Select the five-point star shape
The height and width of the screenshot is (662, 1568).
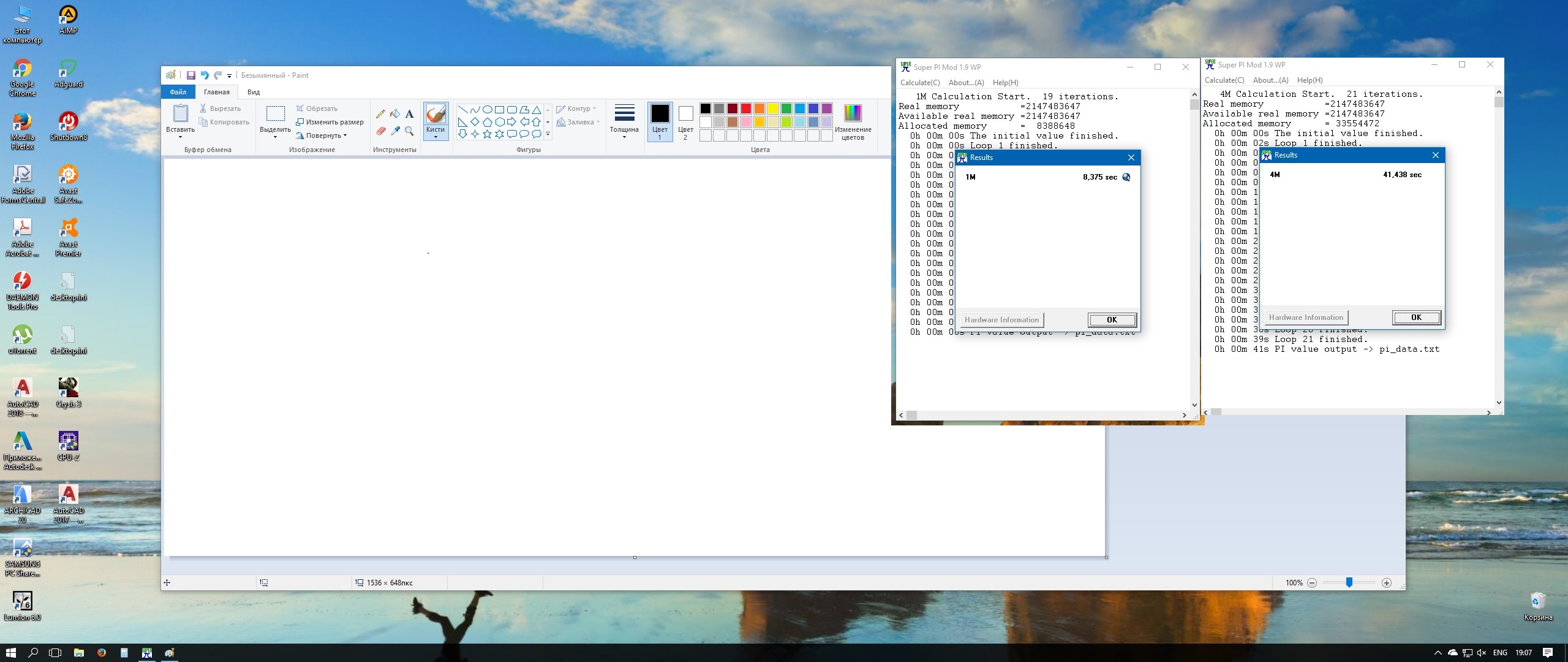coord(487,134)
